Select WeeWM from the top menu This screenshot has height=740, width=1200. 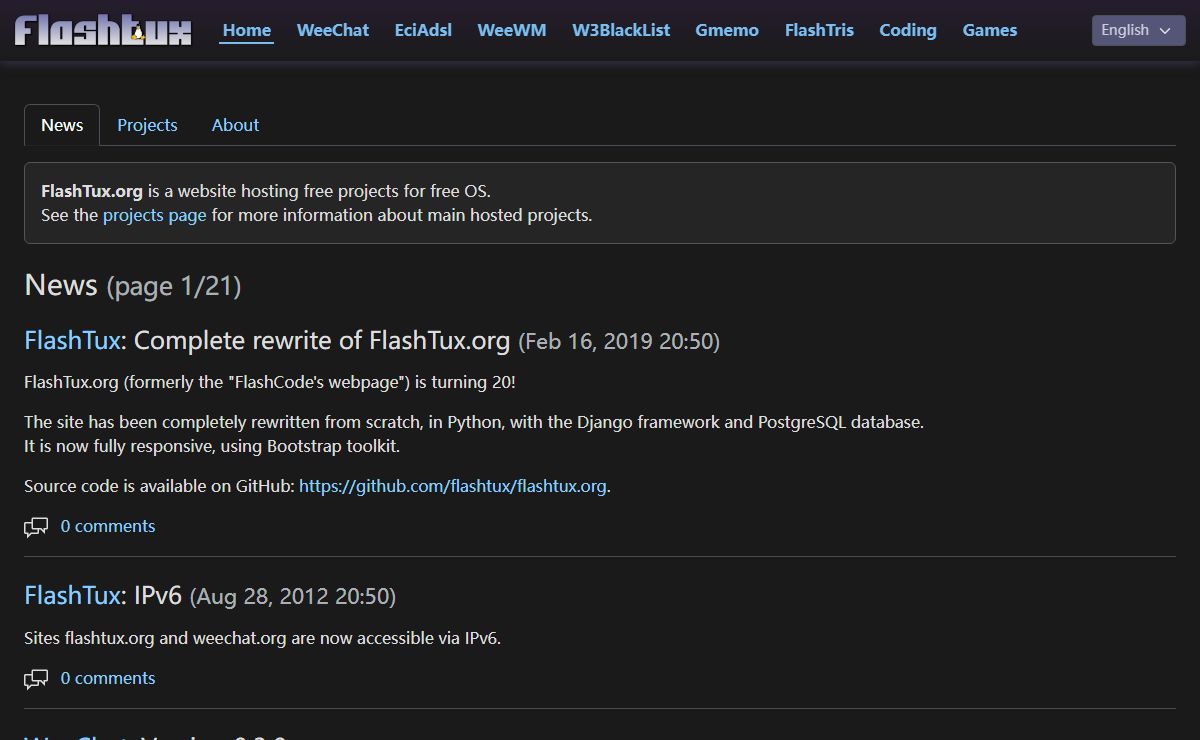512,30
